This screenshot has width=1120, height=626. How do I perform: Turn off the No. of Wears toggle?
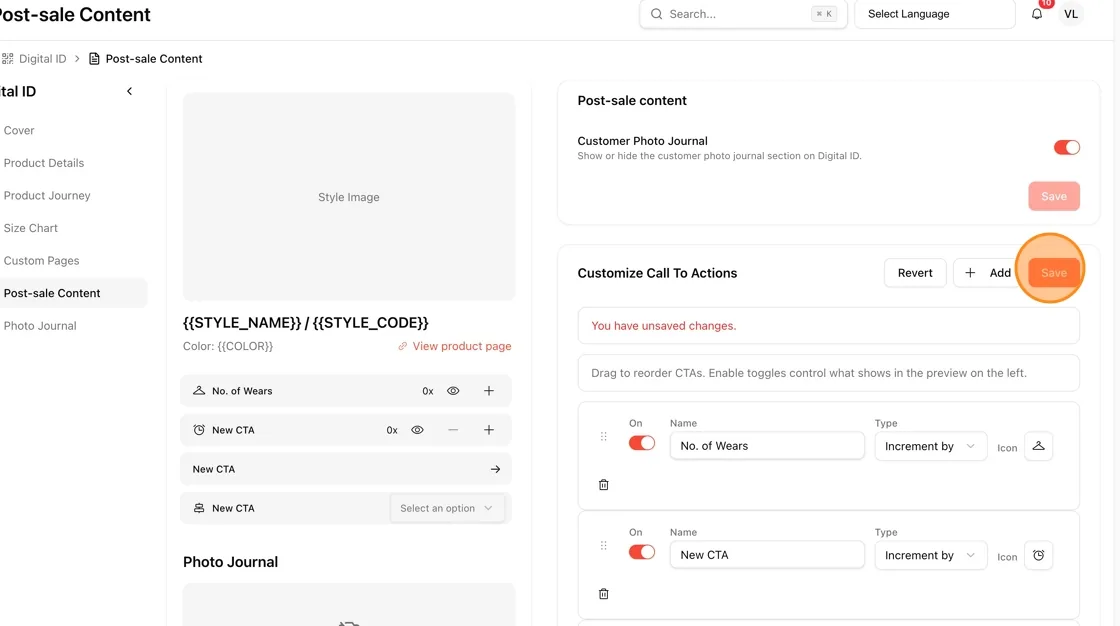click(x=641, y=443)
